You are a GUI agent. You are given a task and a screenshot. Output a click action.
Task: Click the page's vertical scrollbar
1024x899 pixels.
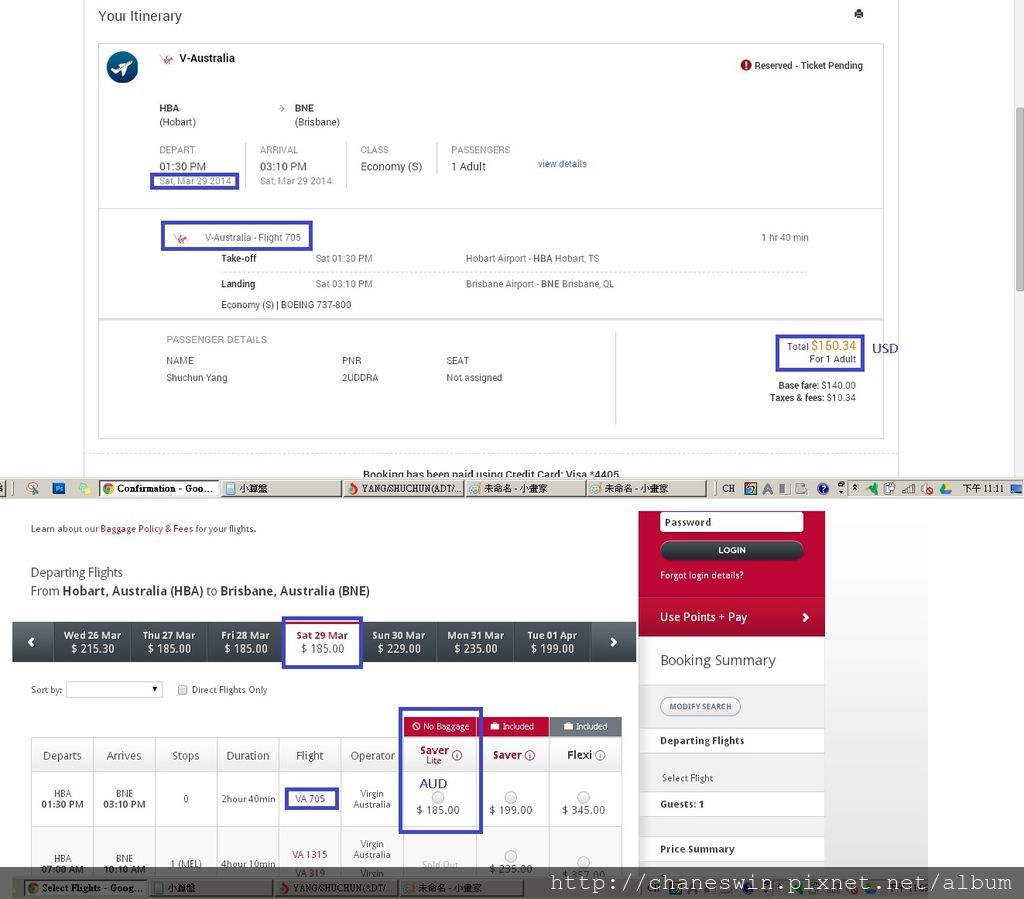pyautogui.click(x=1019, y=199)
